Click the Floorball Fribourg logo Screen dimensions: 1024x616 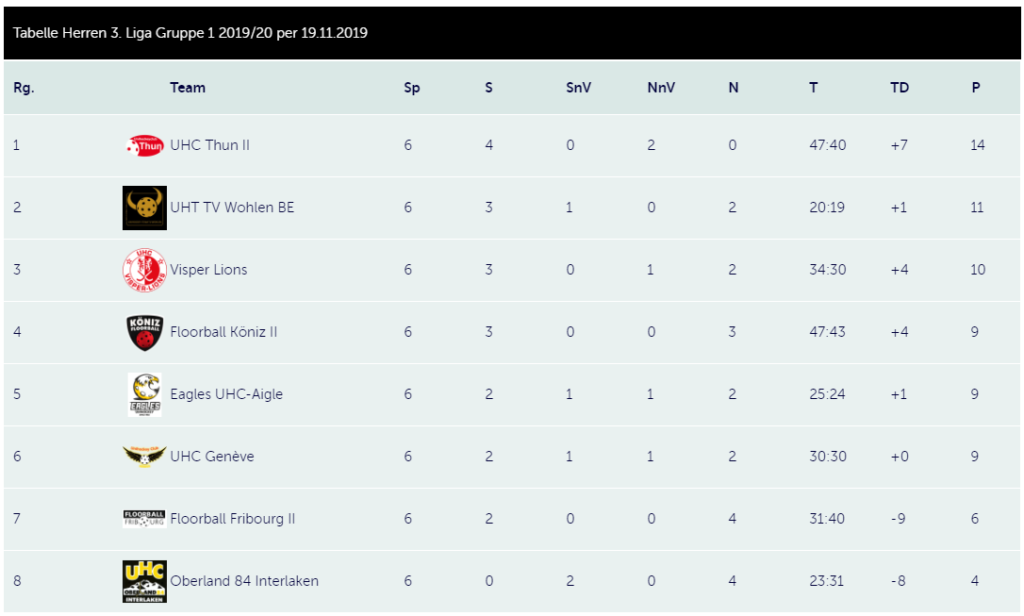(144, 519)
